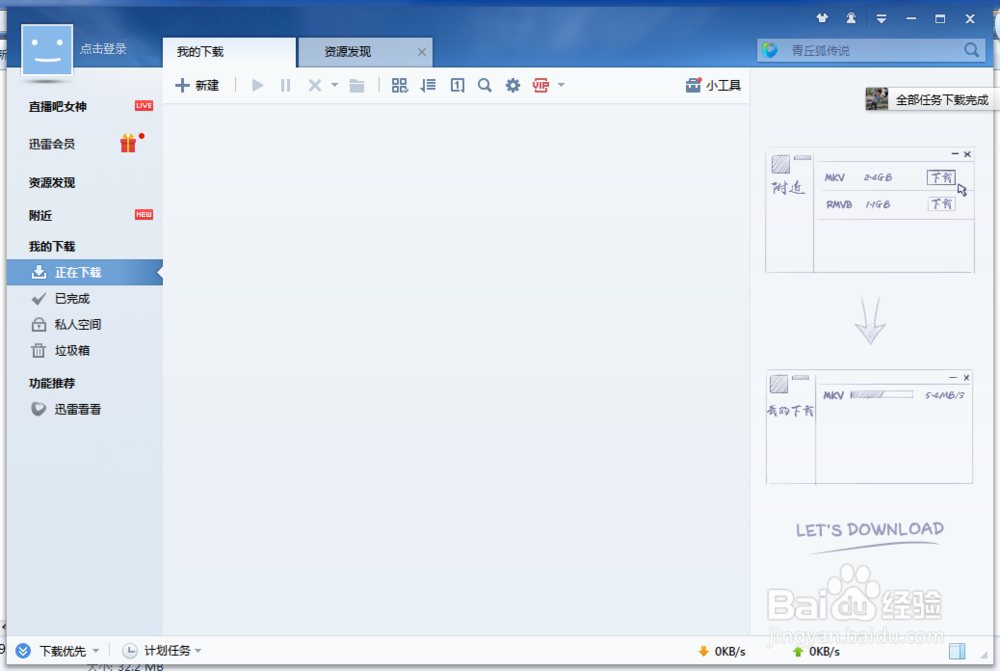
Task: Select 已完成 in sidebar
Action: (72, 299)
